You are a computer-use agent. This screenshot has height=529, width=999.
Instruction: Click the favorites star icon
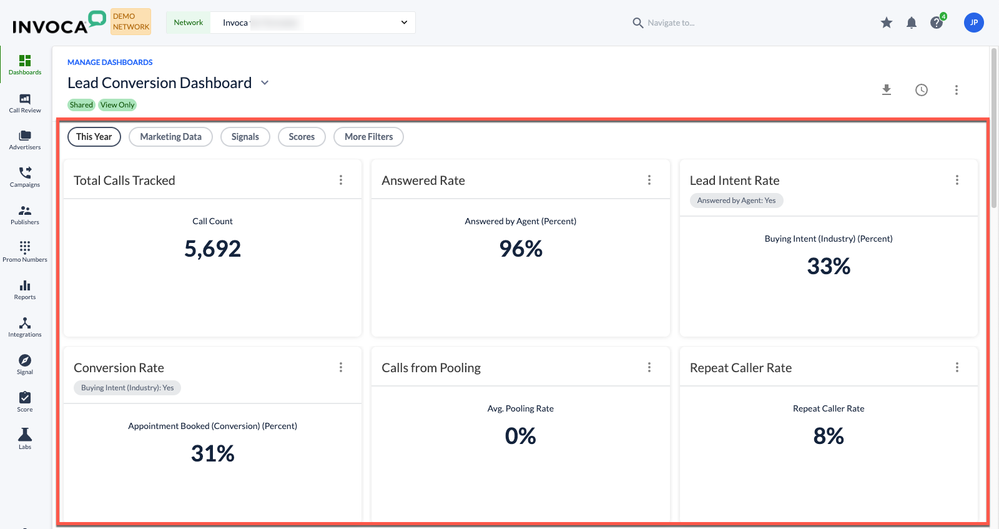tap(886, 23)
